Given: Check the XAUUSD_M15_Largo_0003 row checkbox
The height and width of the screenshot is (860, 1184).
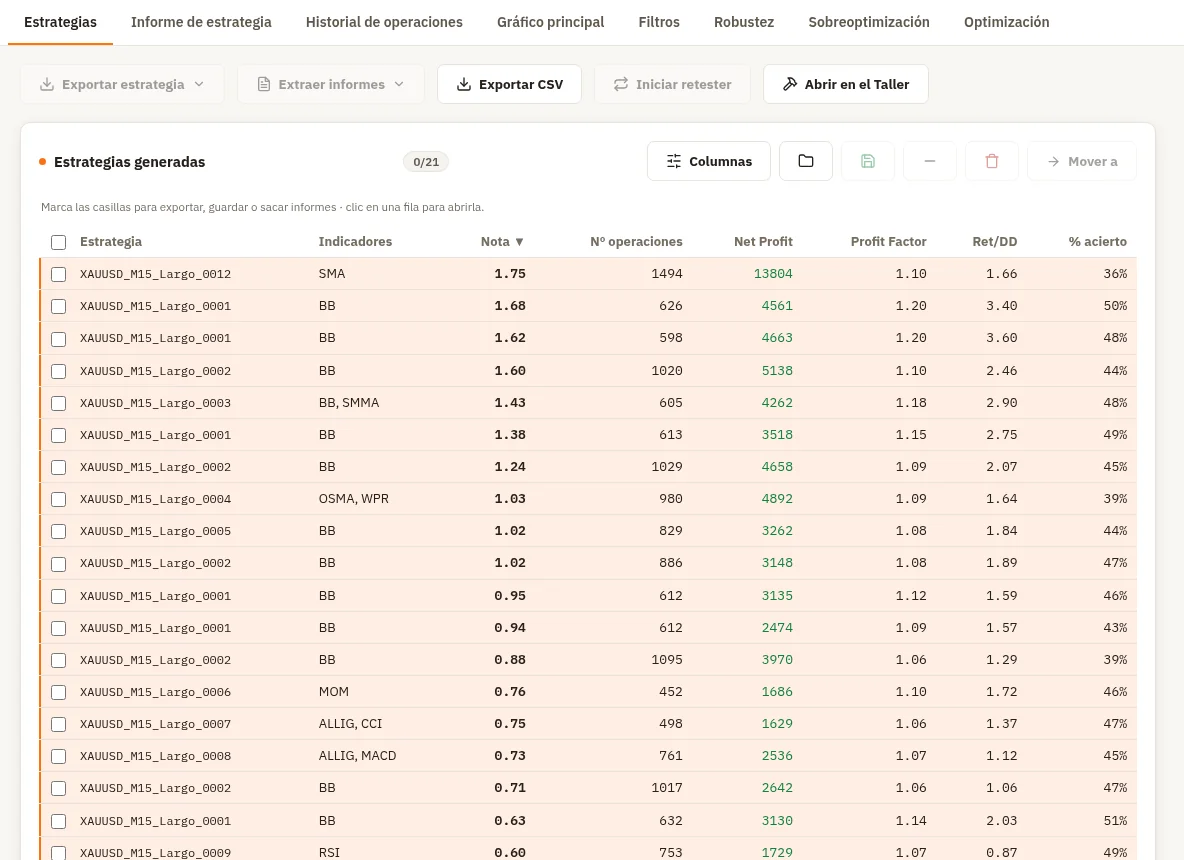Looking at the screenshot, I should pyautogui.click(x=58, y=403).
